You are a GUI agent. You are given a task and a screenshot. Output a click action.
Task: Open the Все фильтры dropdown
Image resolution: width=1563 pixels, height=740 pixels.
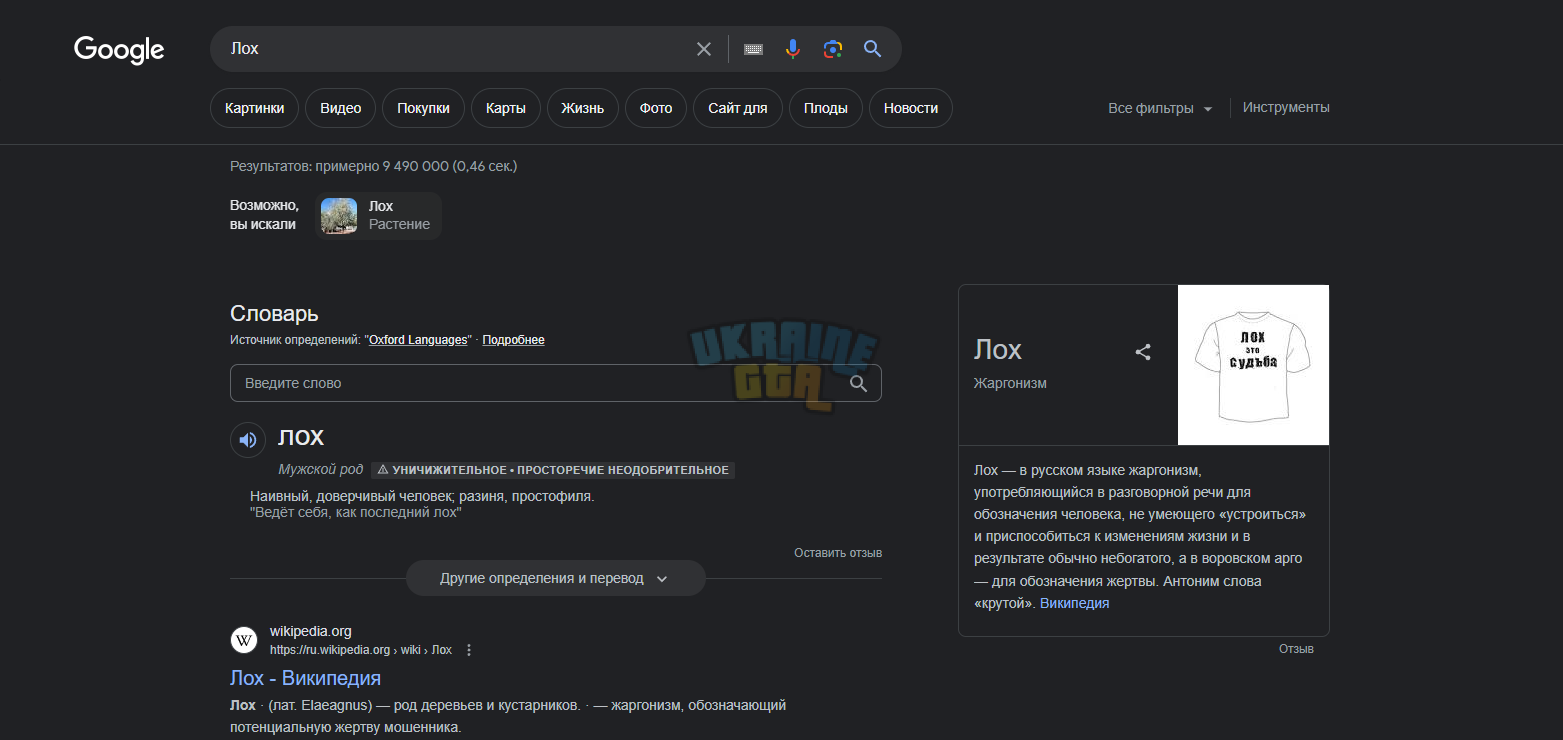(x=1160, y=108)
